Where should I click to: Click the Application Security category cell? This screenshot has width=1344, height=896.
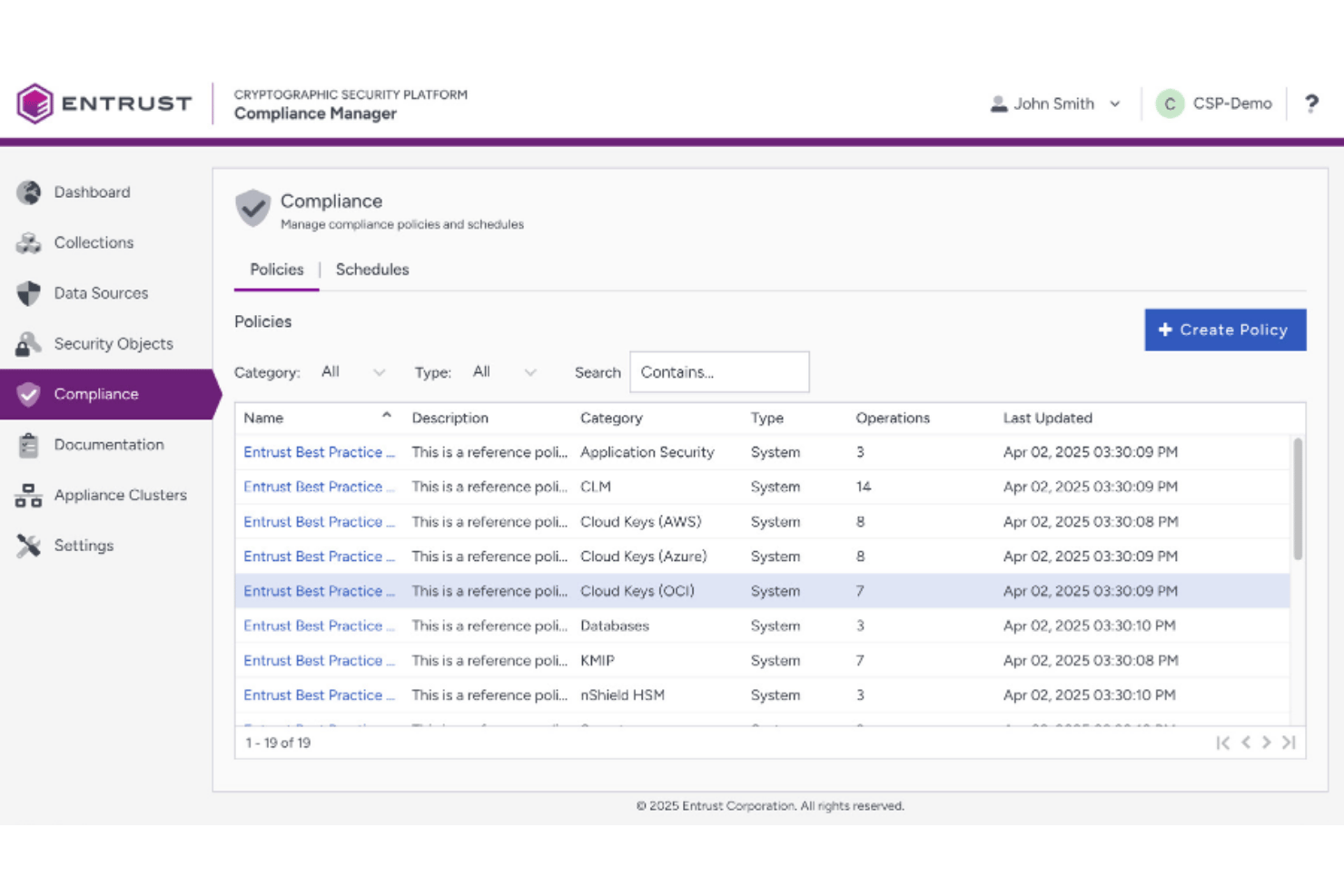pos(647,452)
